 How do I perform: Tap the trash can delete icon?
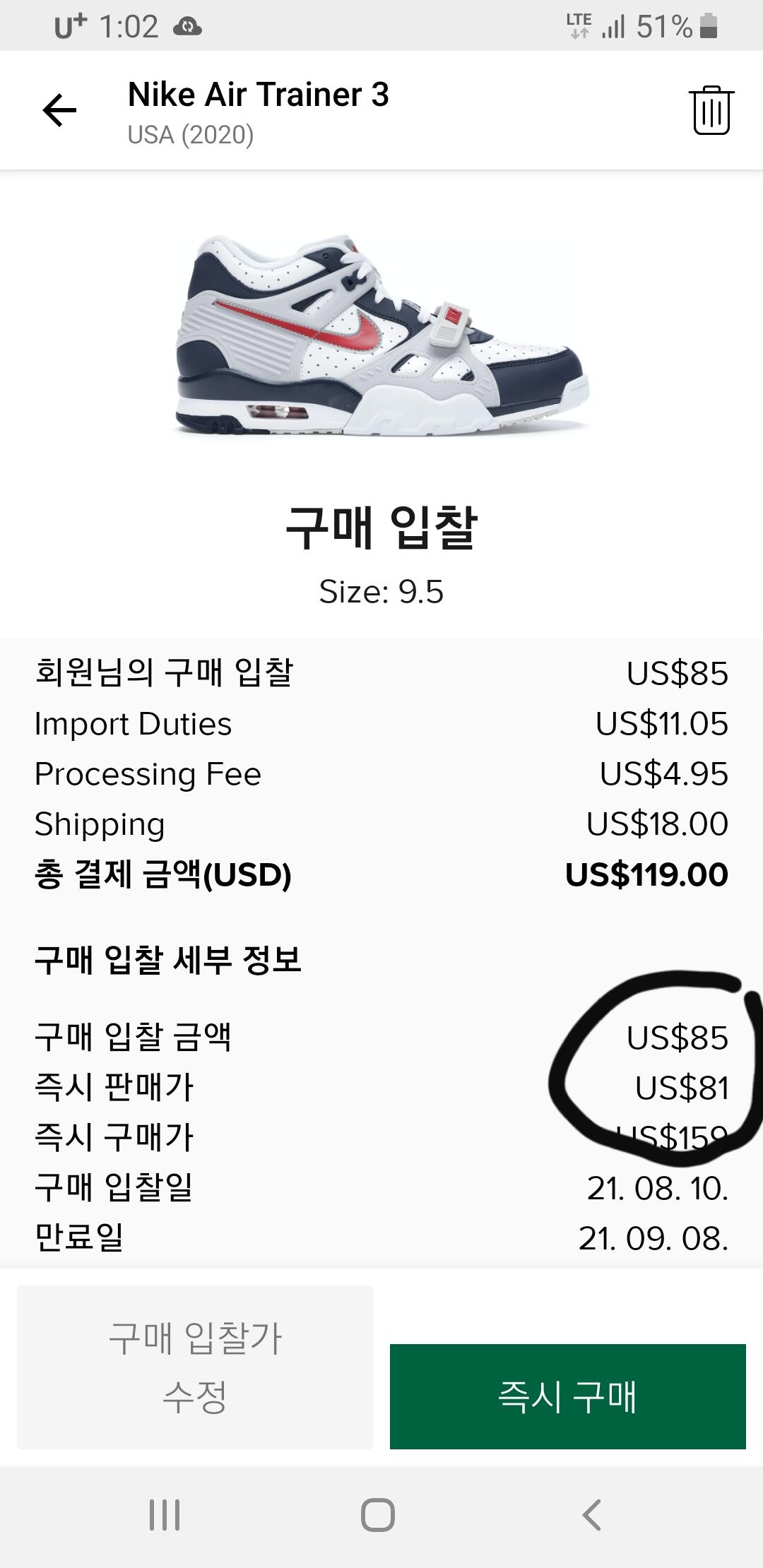coord(711,111)
